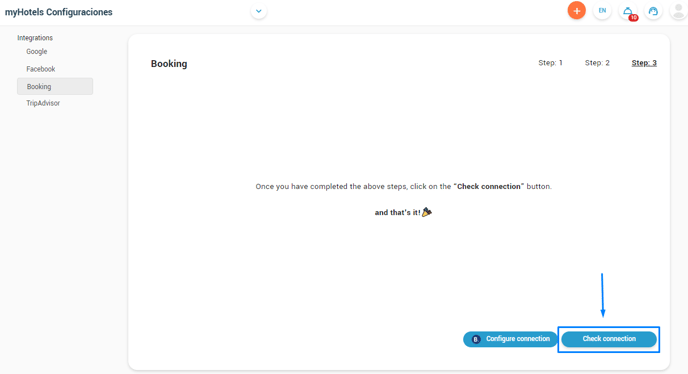Screen dimensions: 688x374
Task: Click the Integrations section heading
Action: (x=35, y=38)
